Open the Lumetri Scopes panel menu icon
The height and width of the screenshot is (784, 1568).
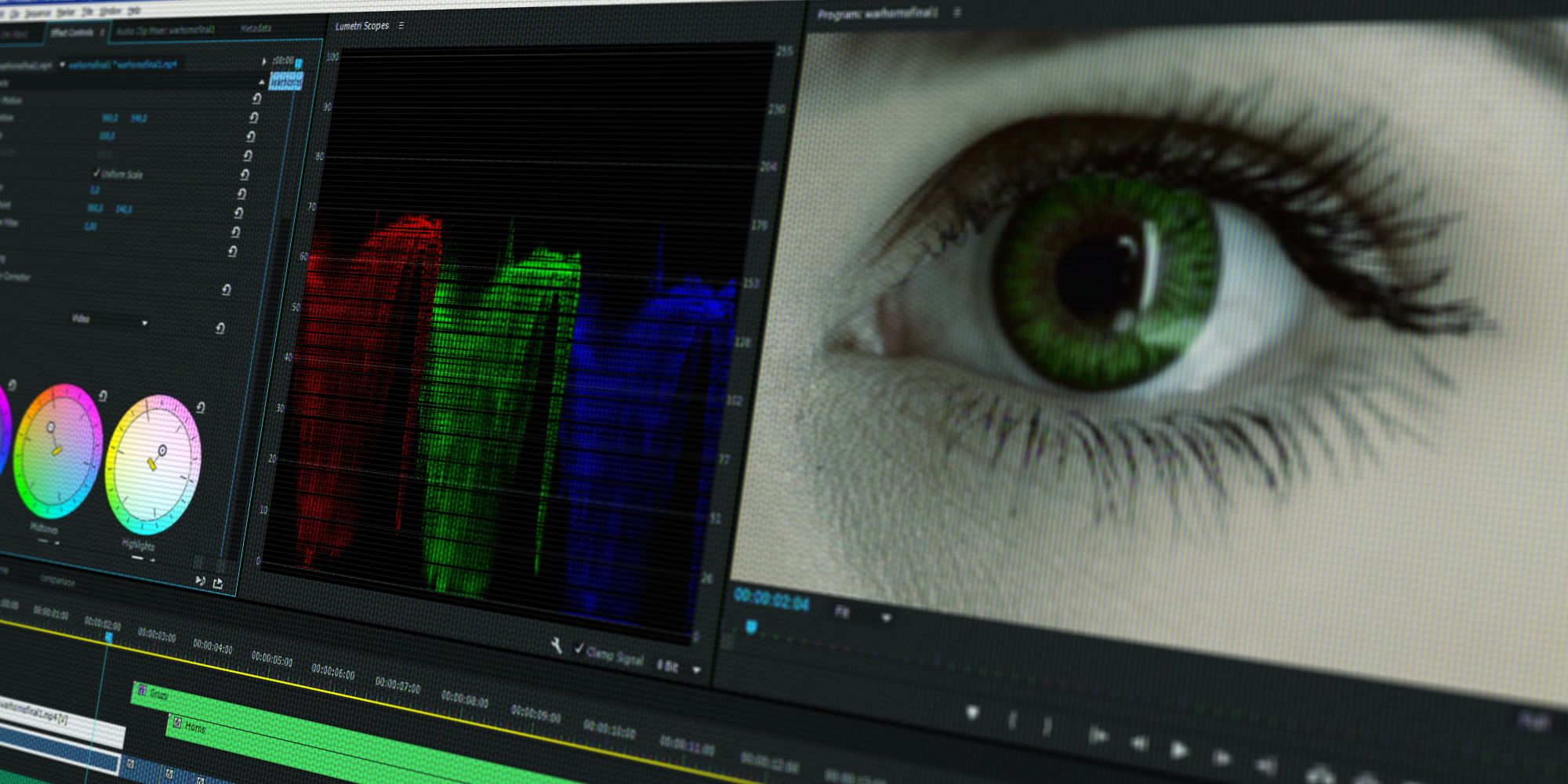coord(401,26)
